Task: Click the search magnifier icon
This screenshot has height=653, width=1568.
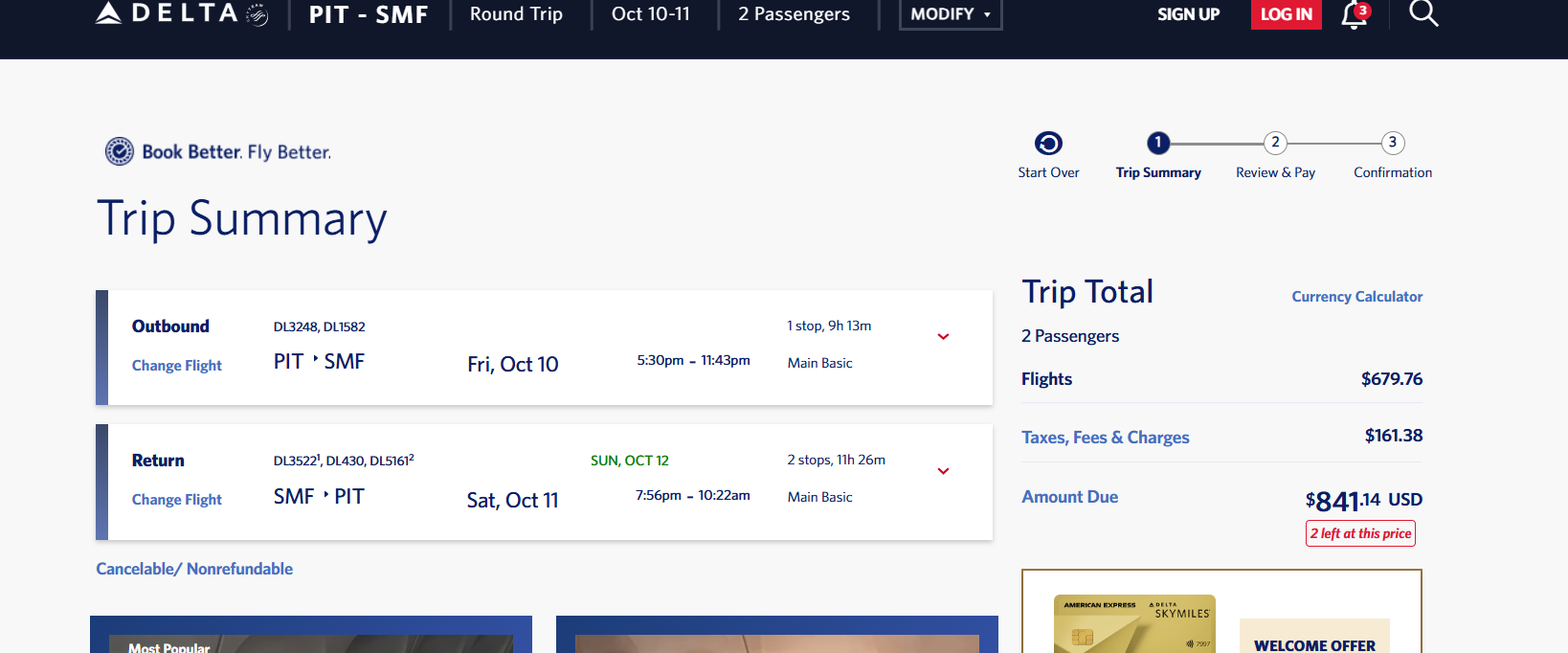Action: click(x=1423, y=13)
